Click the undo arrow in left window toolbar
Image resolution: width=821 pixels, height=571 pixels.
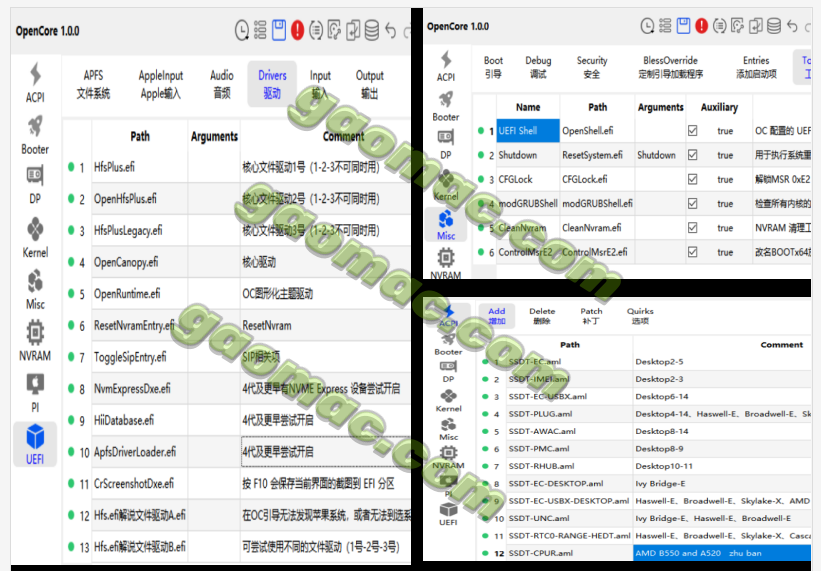pyautogui.click(x=391, y=30)
